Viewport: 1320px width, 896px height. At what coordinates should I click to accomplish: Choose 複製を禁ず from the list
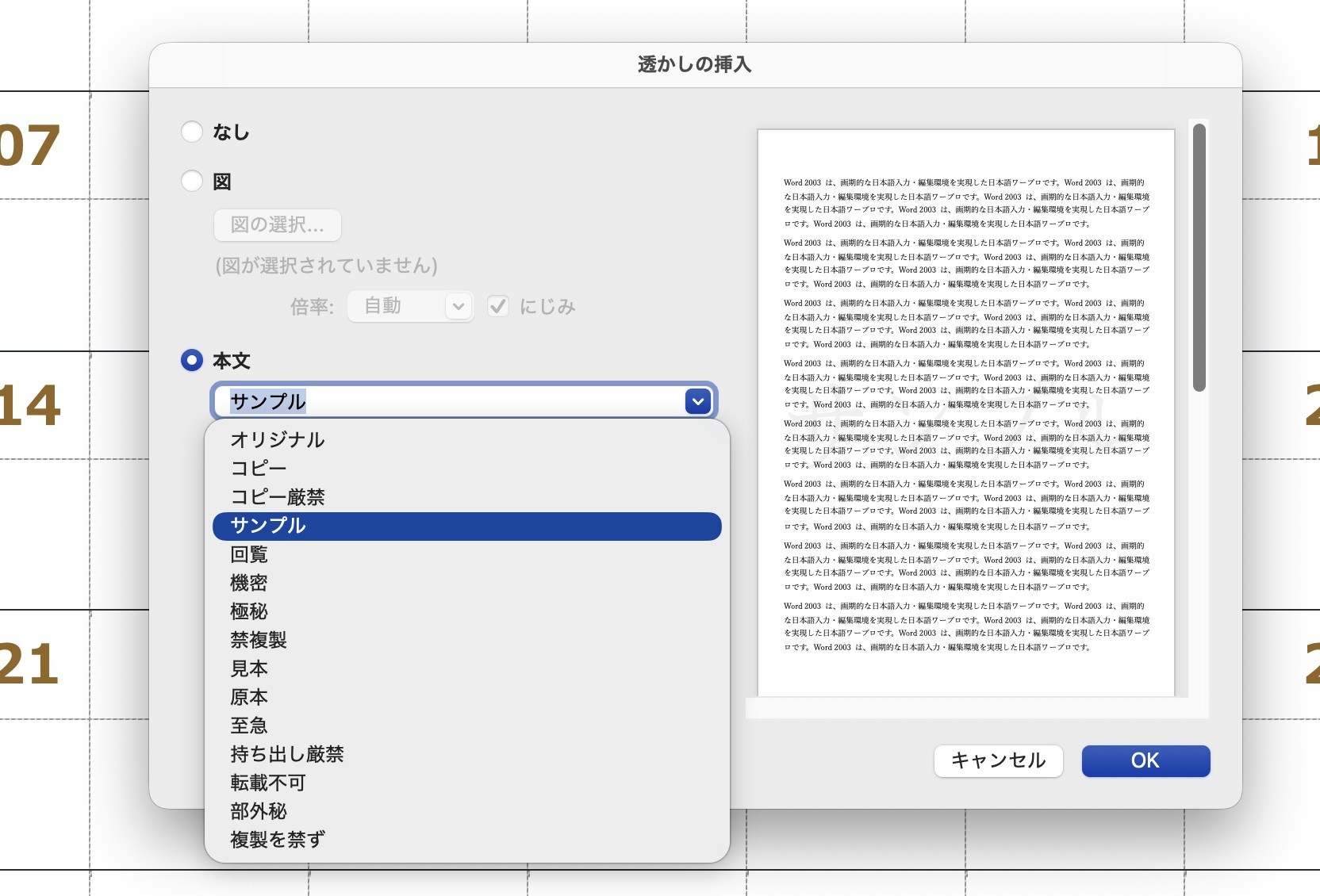click(x=467, y=840)
